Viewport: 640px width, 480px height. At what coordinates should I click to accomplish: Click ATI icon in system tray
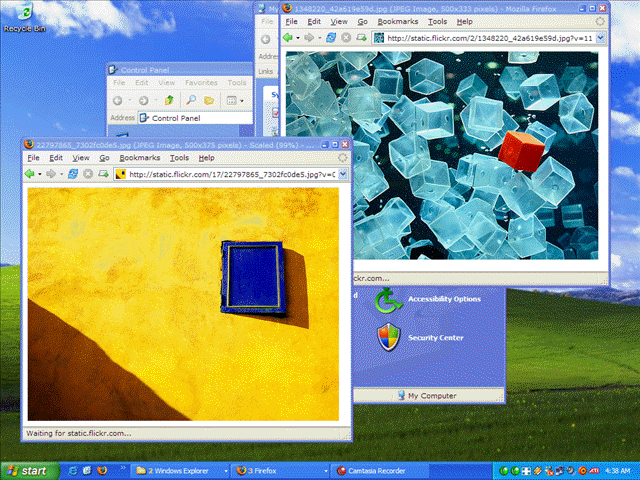594,471
